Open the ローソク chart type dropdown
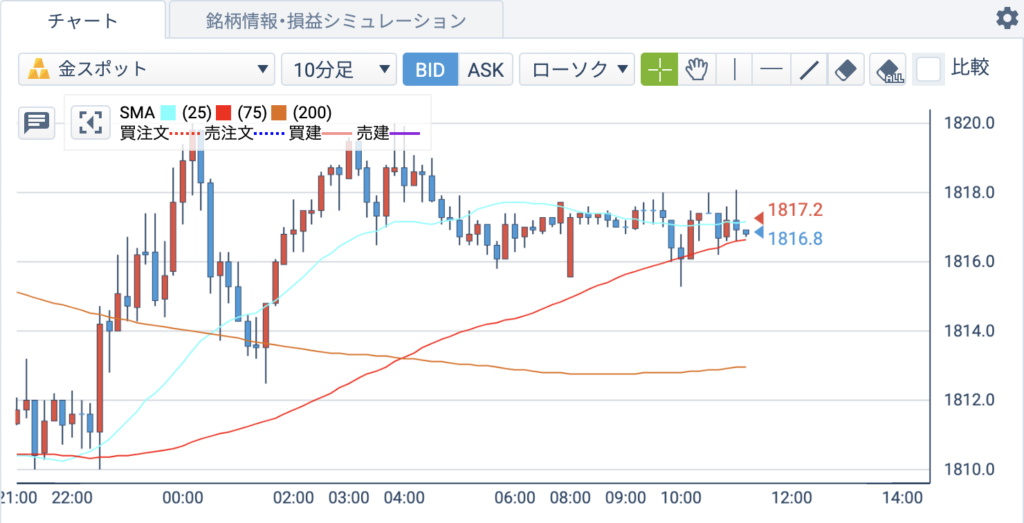The image size is (1024, 523). [x=577, y=69]
